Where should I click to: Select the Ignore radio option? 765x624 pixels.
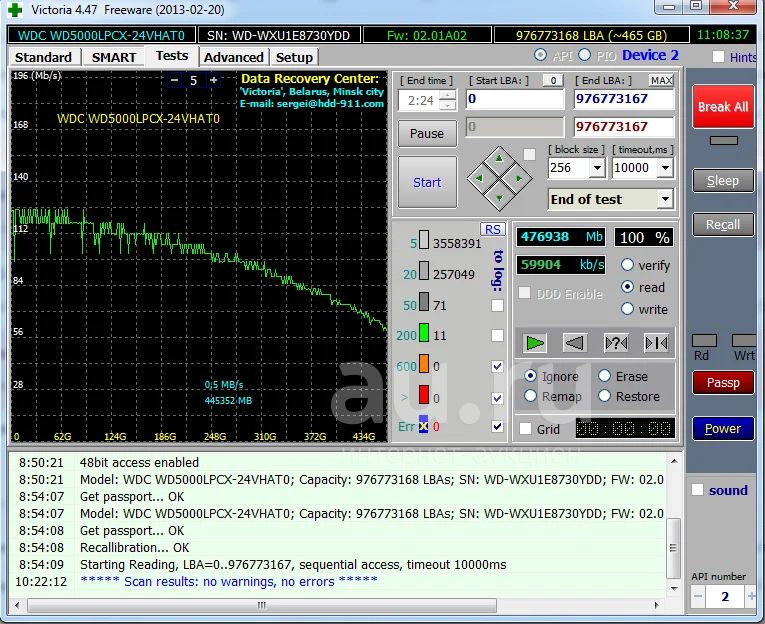point(531,376)
